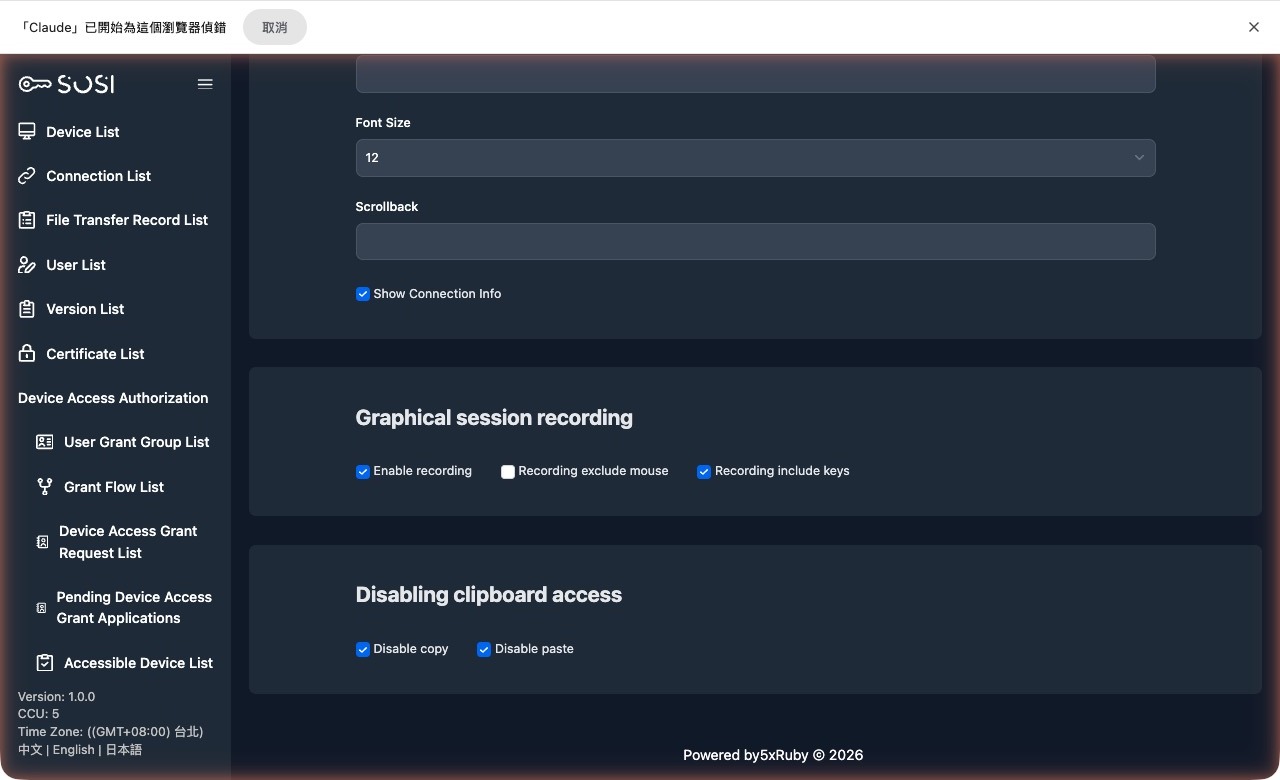Click the 取消 button to cancel debugging
Viewport: 1280px width, 780px height.
[x=274, y=27]
